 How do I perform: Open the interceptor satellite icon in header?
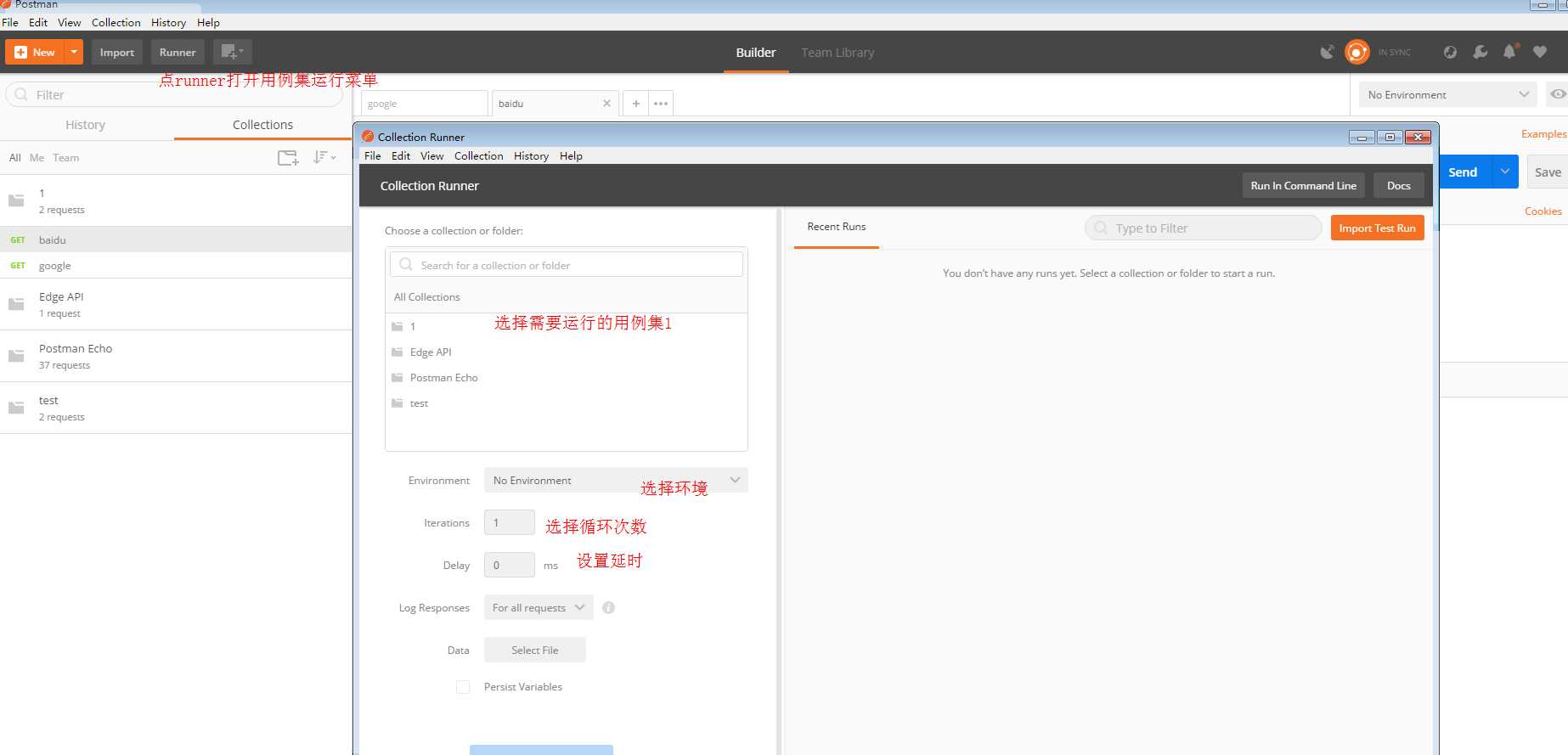click(x=1327, y=52)
